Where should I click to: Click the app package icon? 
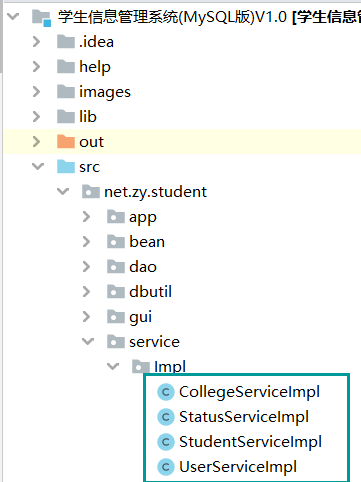pos(116,217)
